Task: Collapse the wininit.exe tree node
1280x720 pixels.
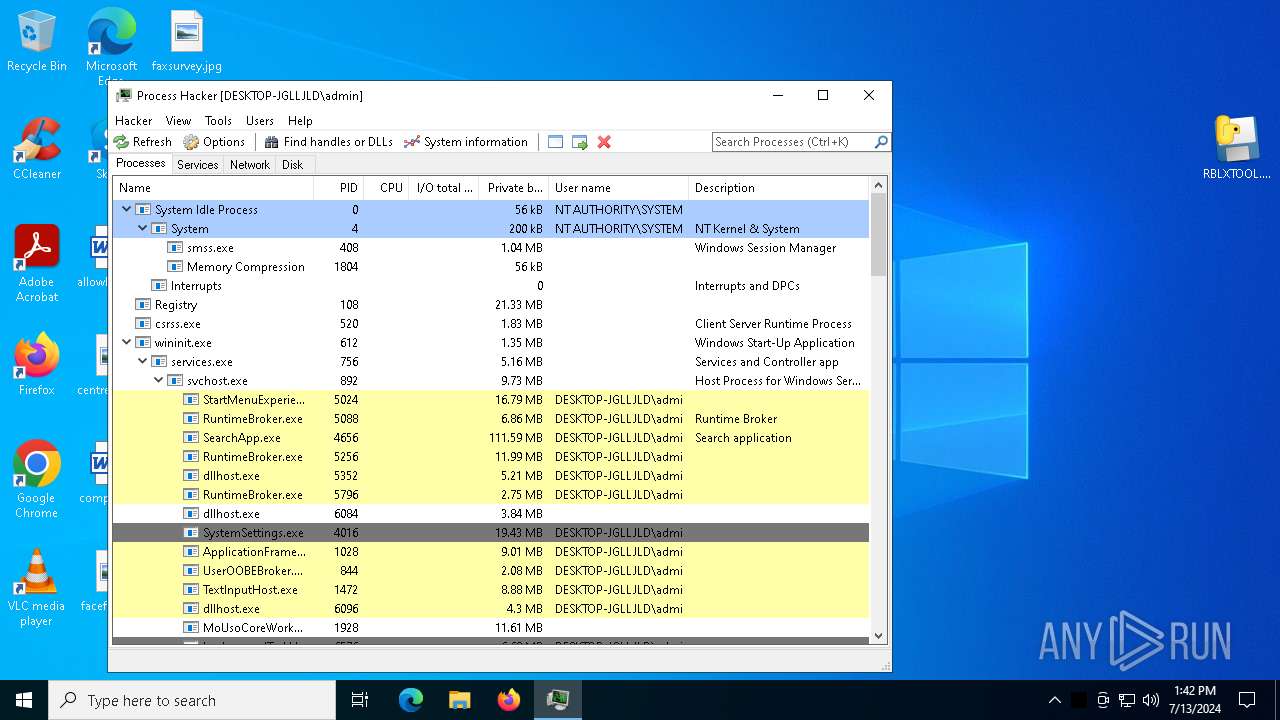Action: (x=126, y=343)
